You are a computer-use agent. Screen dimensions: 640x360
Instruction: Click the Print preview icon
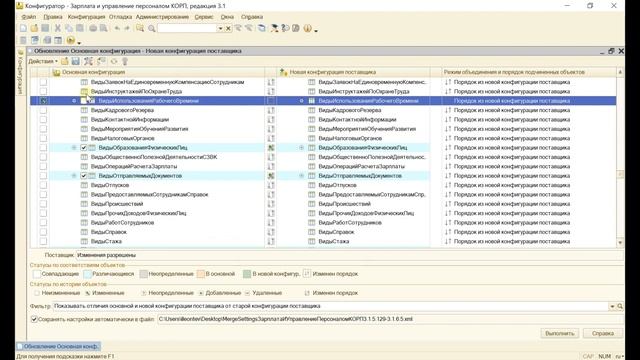pyautogui.click(x=104, y=28)
